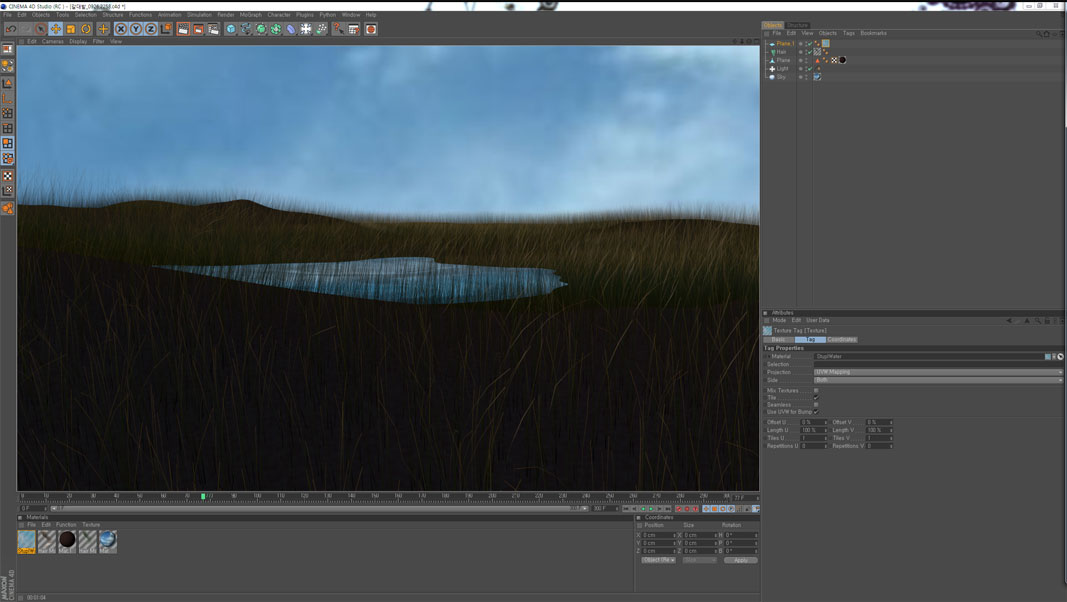Click the Texture mode checkerboard icon in left toolbar
1067x602 pixels.
pos(7,176)
